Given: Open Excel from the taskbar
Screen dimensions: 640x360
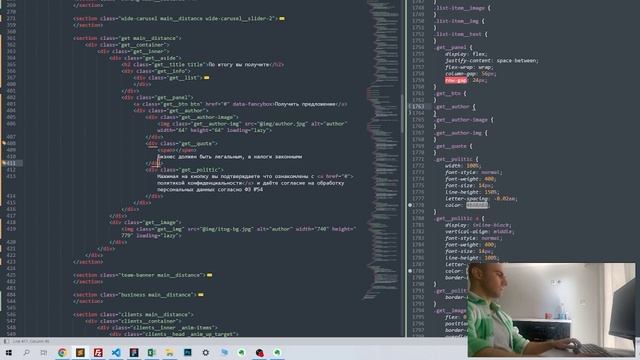Looking at the screenshot, I should (x=151, y=353).
